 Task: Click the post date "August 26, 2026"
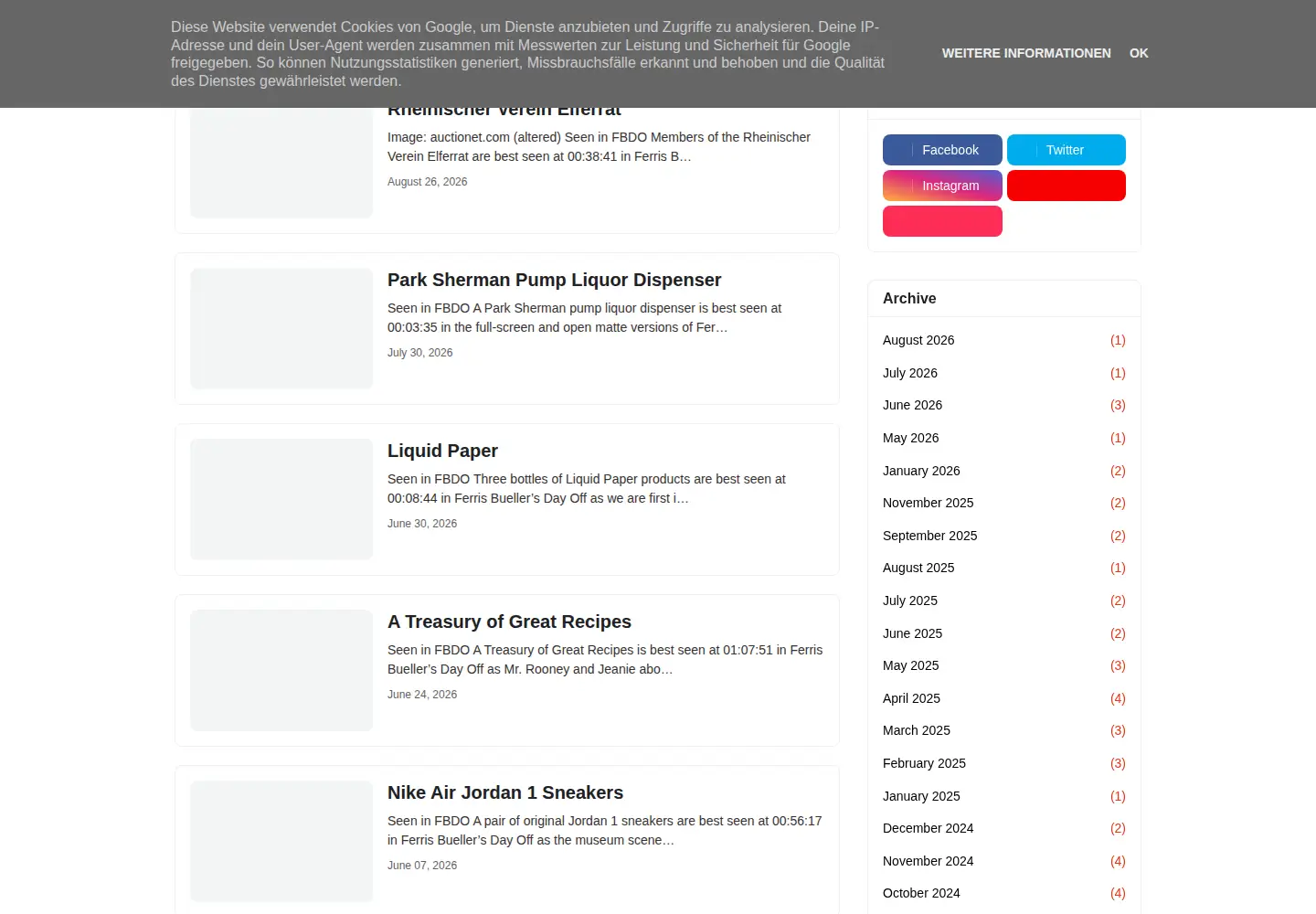click(x=427, y=182)
